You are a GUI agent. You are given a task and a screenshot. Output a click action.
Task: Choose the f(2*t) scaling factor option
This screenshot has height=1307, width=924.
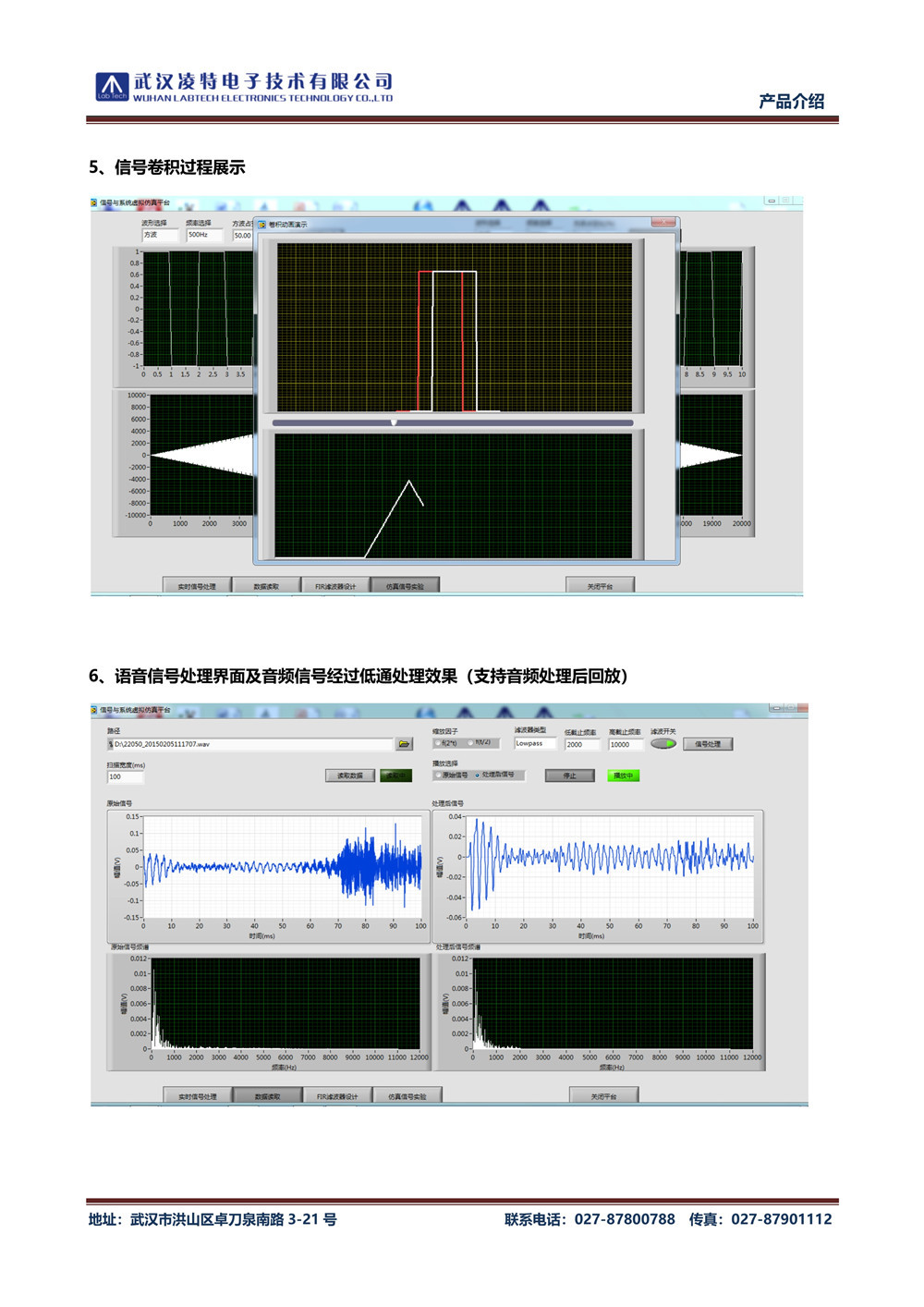tap(438, 743)
